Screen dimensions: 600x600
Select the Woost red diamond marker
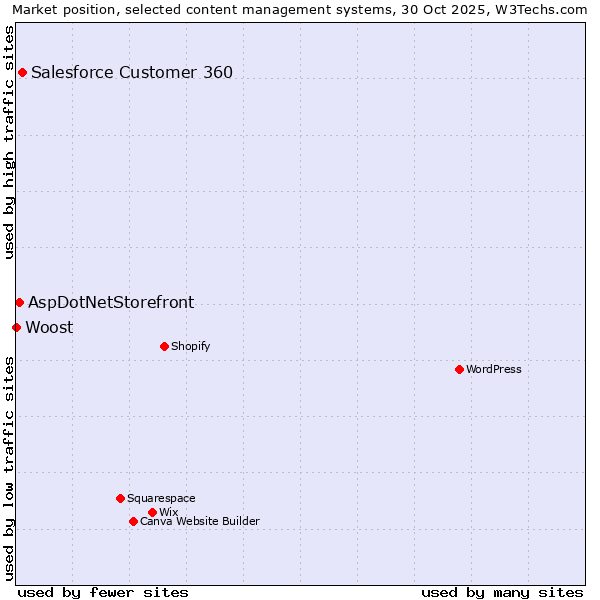(16, 327)
